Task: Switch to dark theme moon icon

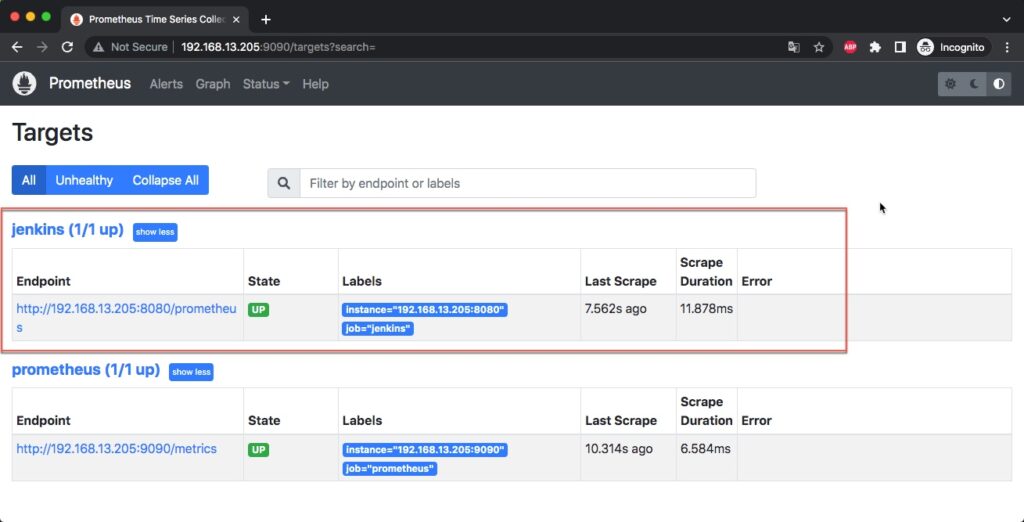Action: click(x=974, y=84)
